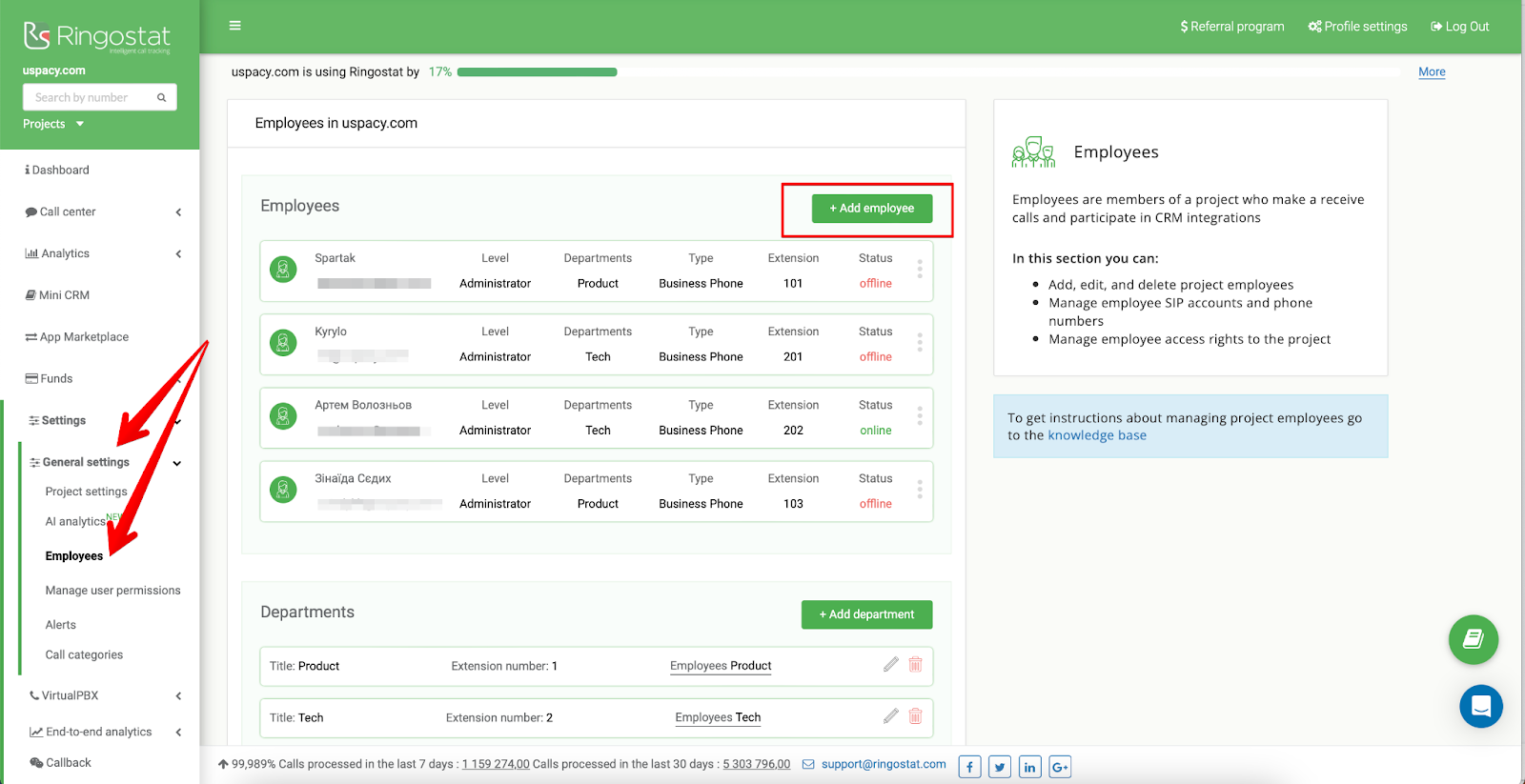Click Артем Волозньов's avatar icon

(x=283, y=416)
